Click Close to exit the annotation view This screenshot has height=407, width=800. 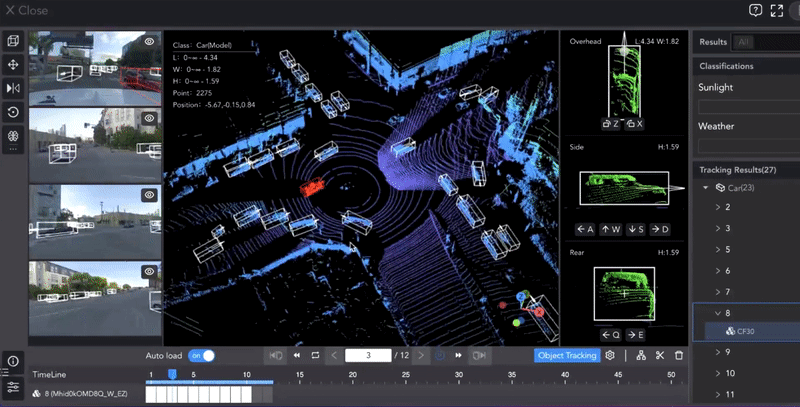coord(27,10)
